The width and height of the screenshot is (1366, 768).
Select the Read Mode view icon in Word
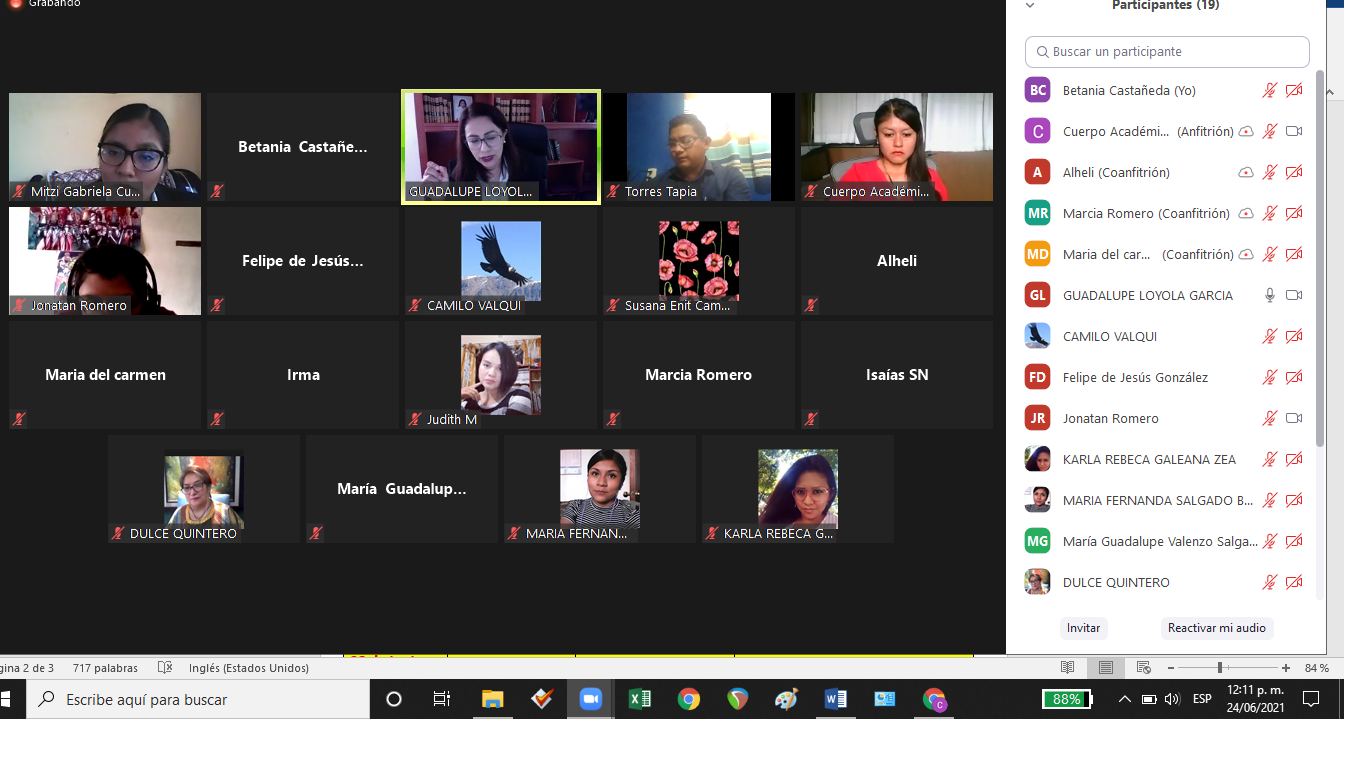pos(1068,668)
